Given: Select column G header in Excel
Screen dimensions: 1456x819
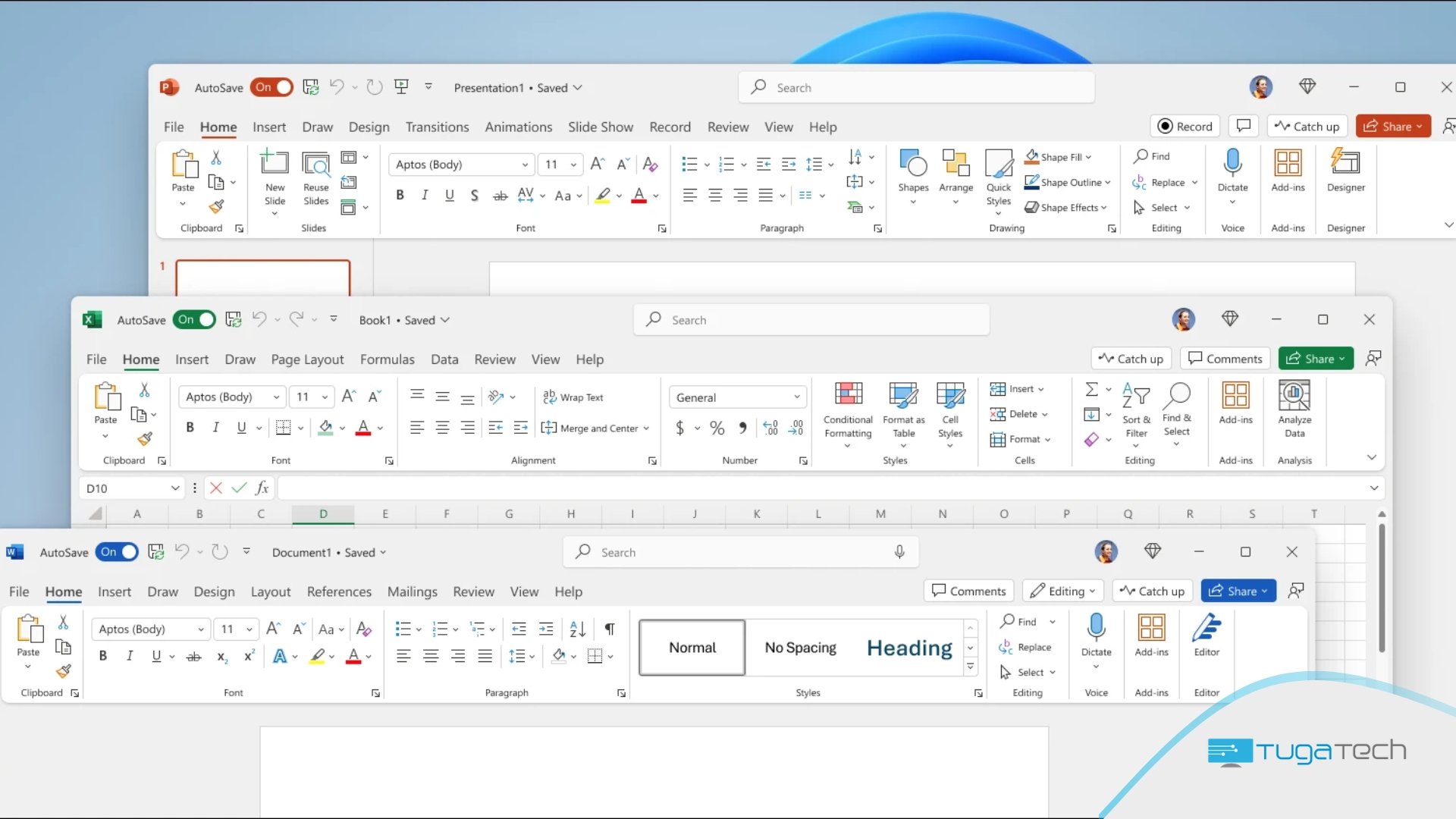Looking at the screenshot, I should click(509, 514).
